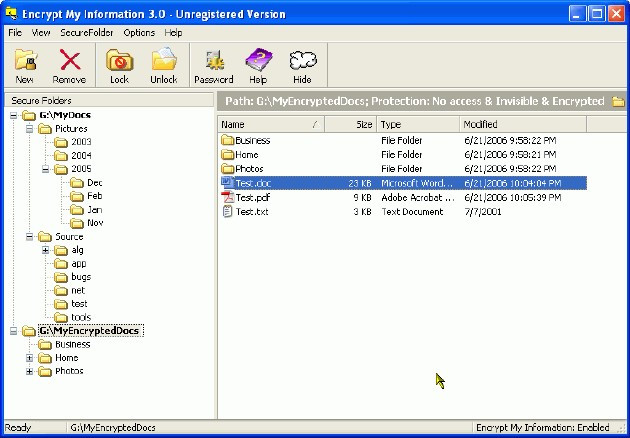The image size is (630, 438).
Task: Sort file list by Name column
Action: tap(271, 125)
